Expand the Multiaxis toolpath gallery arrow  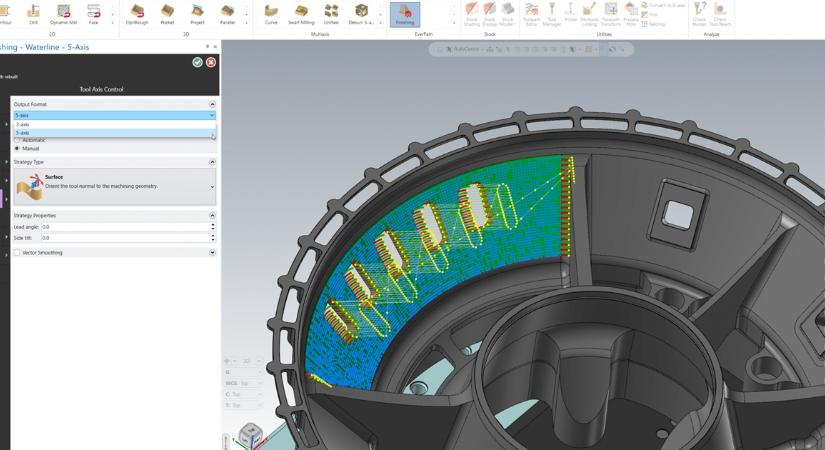pyautogui.click(x=380, y=23)
